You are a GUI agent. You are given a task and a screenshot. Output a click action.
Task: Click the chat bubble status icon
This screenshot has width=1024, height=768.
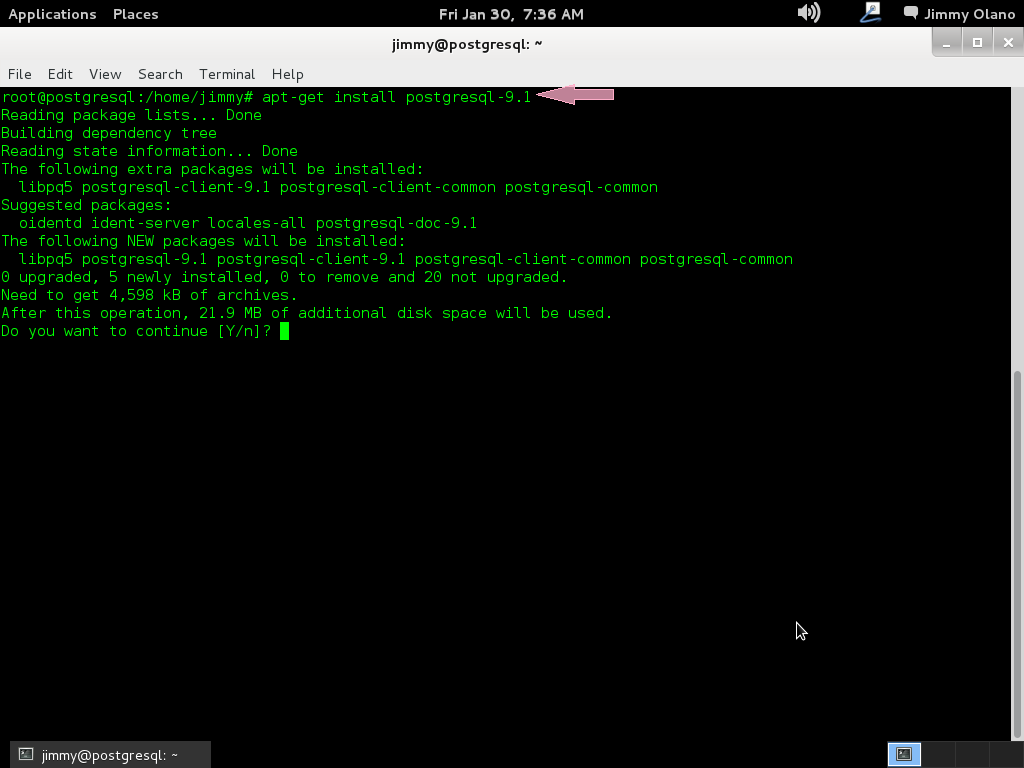click(910, 13)
